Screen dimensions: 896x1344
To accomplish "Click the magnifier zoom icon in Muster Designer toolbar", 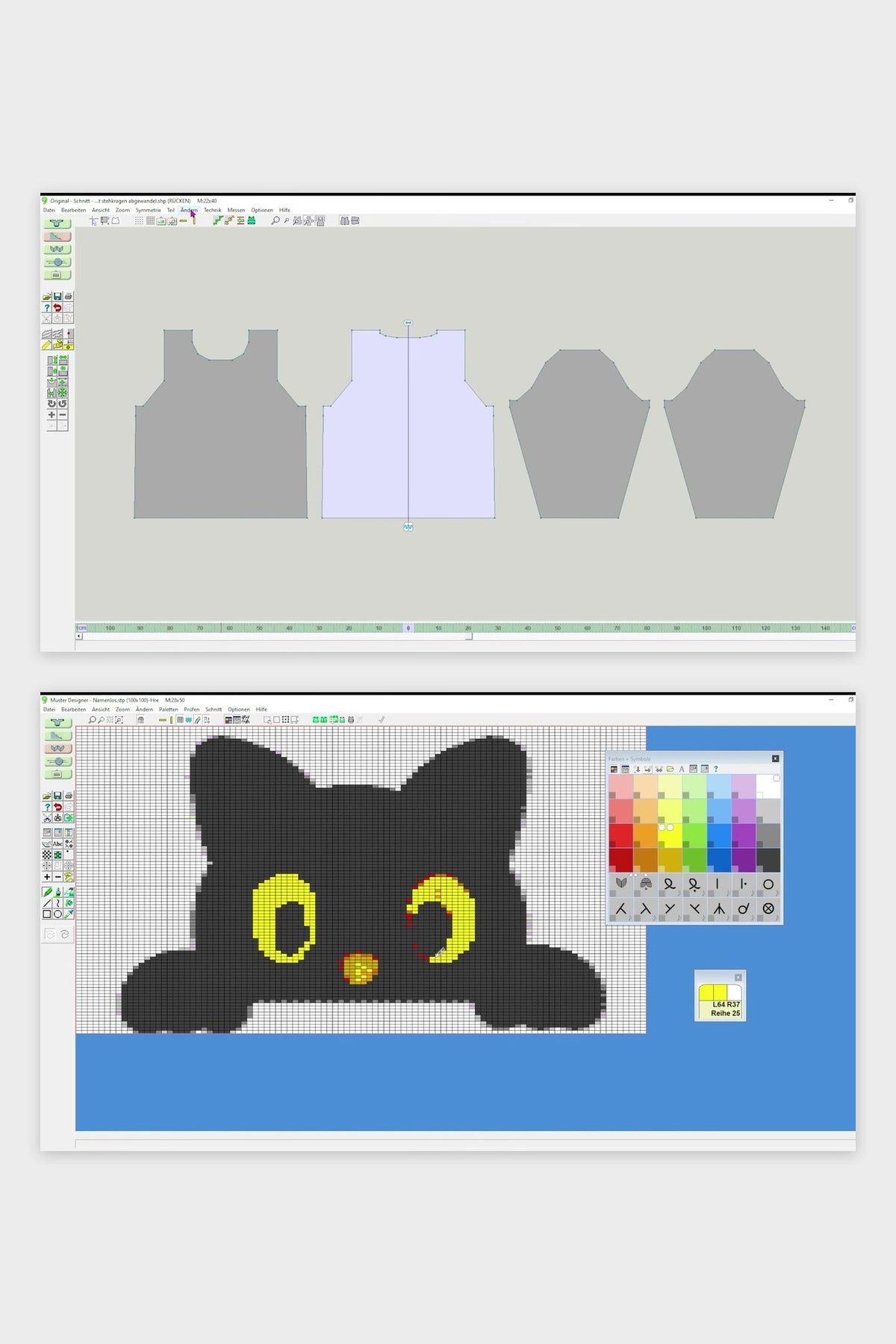I will click(92, 719).
